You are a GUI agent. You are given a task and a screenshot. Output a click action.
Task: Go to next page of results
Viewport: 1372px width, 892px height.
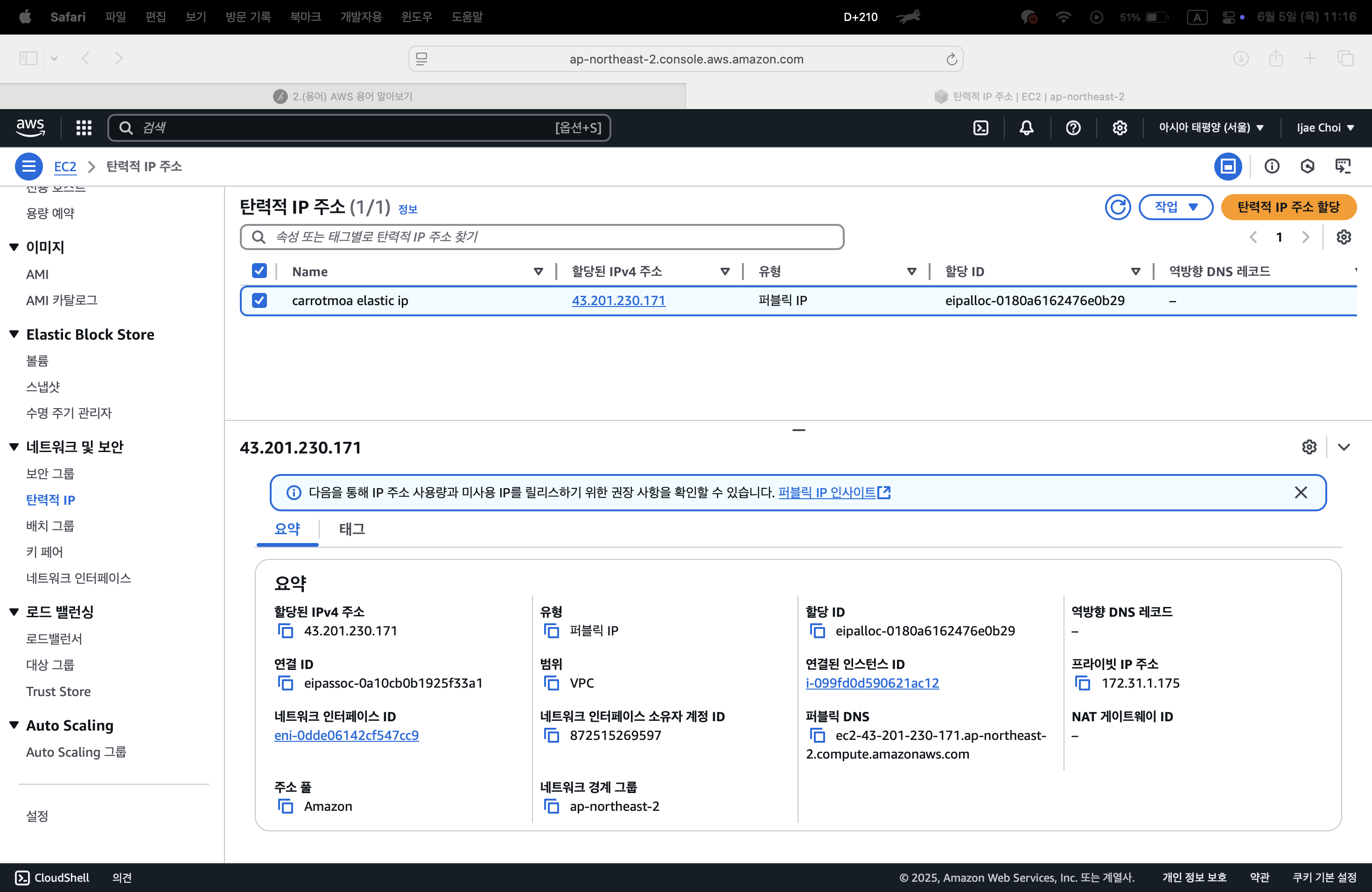tap(1305, 237)
